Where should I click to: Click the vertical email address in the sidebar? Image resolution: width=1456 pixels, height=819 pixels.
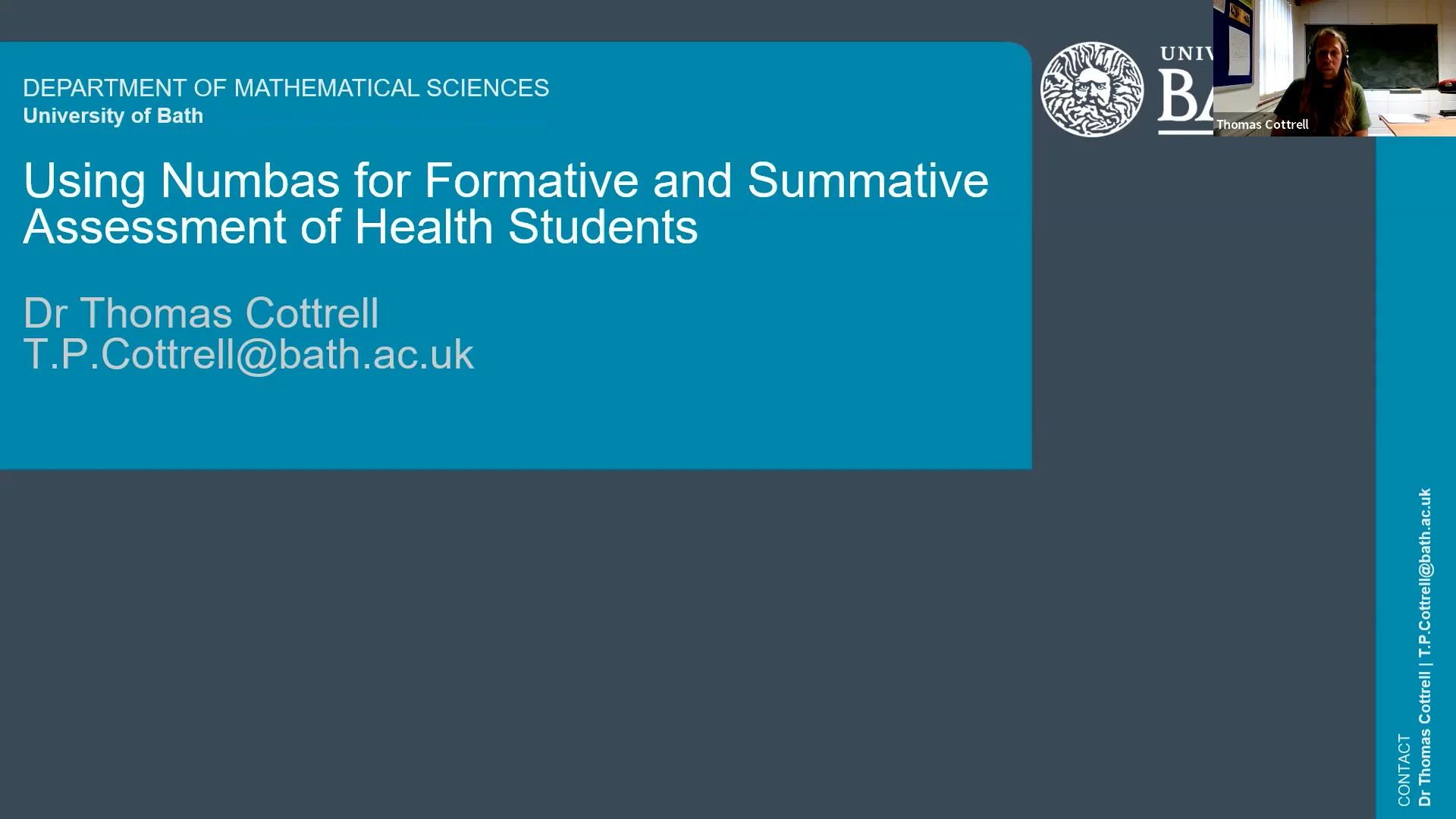coord(1425,573)
